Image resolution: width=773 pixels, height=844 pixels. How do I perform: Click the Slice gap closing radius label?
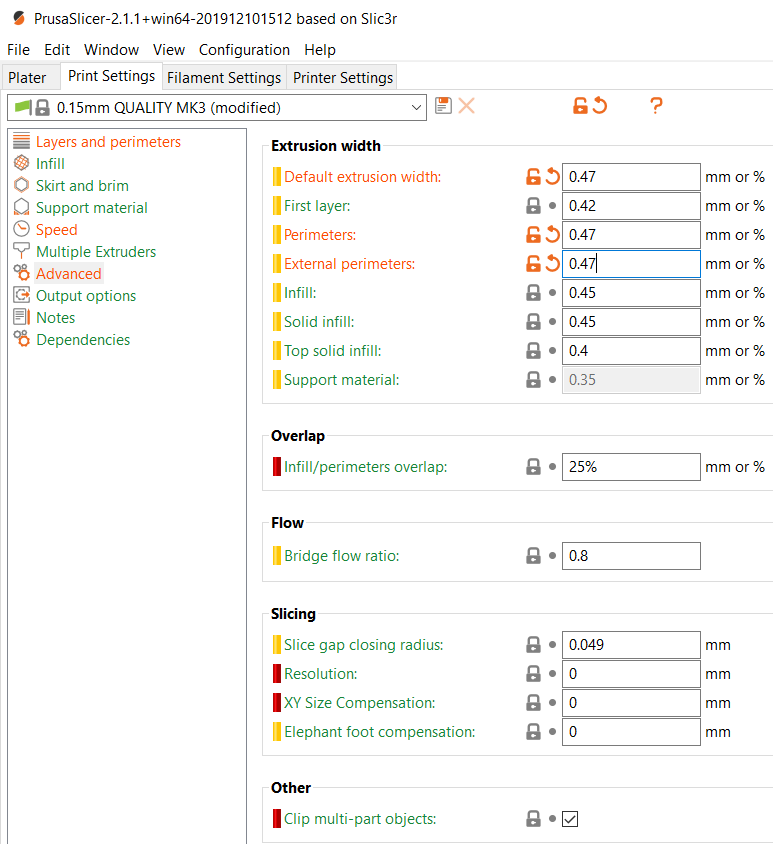(363, 645)
